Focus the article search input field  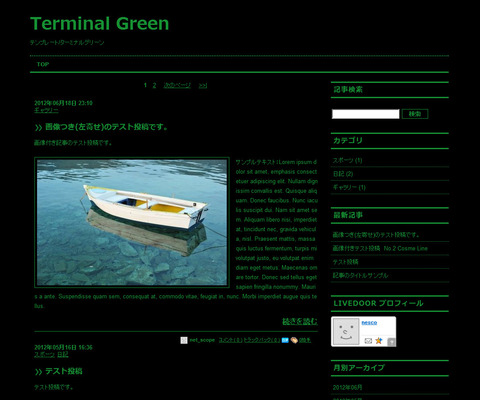pos(366,114)
